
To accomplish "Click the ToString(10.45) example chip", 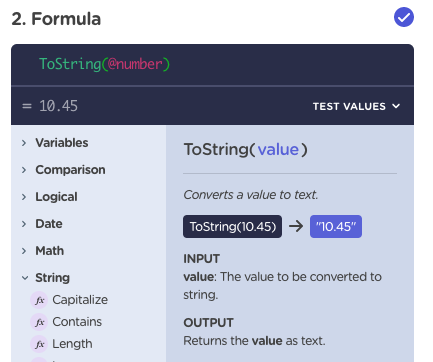I will click(x=232, y=226).
